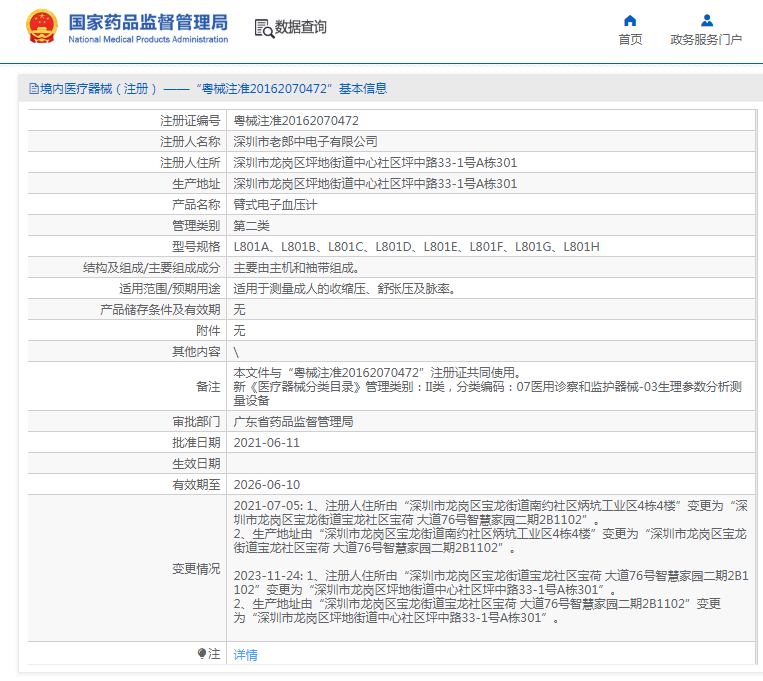This screenshot has width=763, height=681.
Task: Click National Medical Products Administration subtitle
Action: coord(148,39)
